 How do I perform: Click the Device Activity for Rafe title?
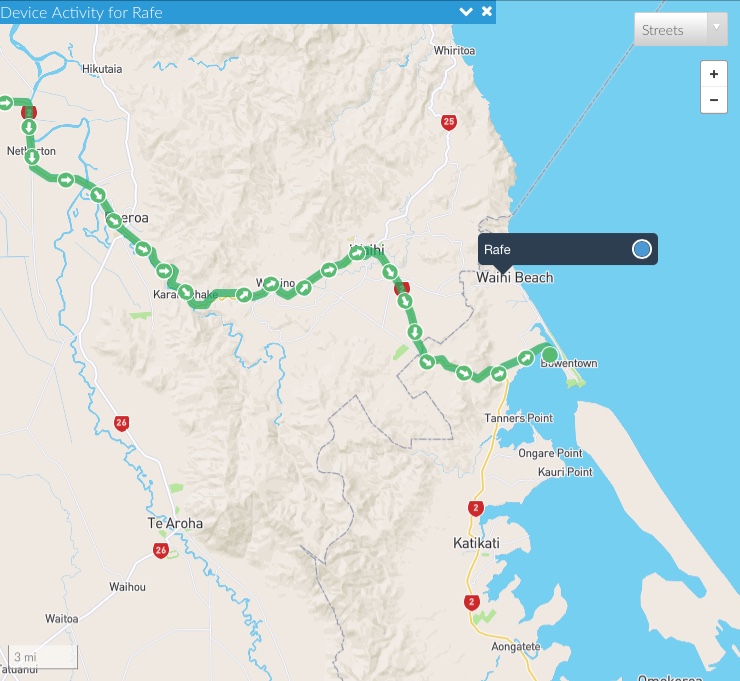pyautogui.click(x=82, y=12)
